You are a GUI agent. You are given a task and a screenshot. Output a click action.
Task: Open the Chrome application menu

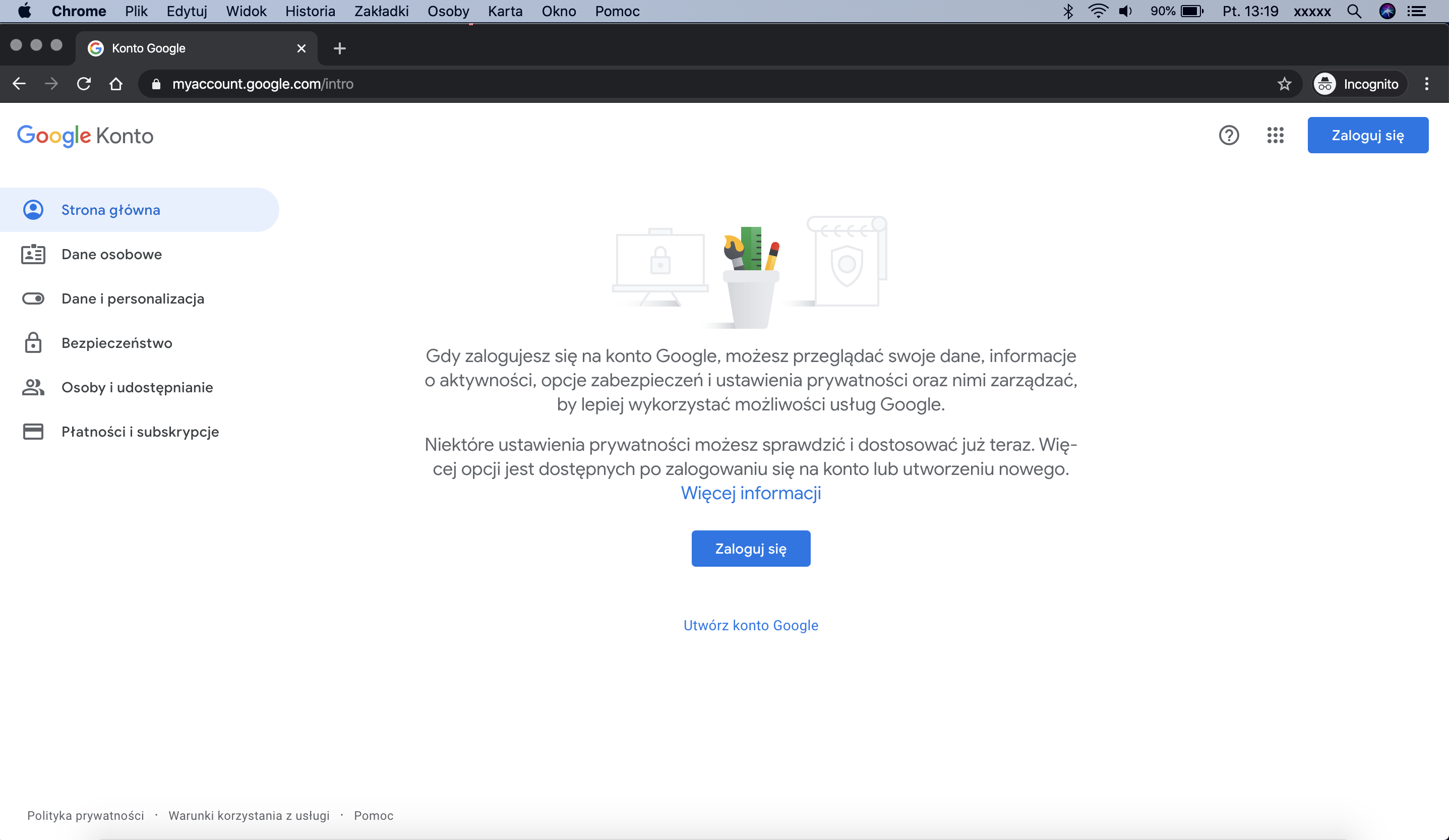(79, 11)
